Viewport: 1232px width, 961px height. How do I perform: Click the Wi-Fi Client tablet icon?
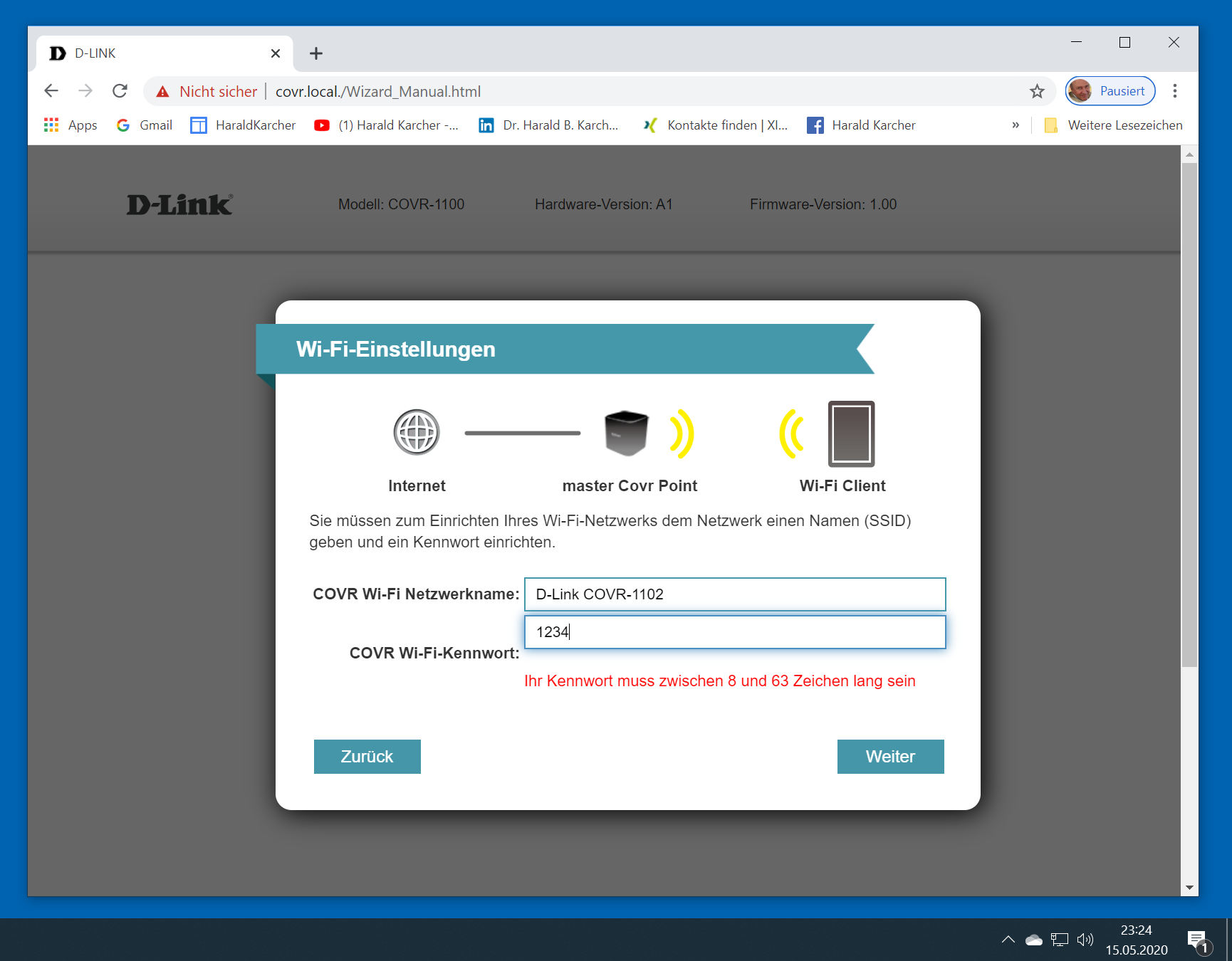[851, 434]
